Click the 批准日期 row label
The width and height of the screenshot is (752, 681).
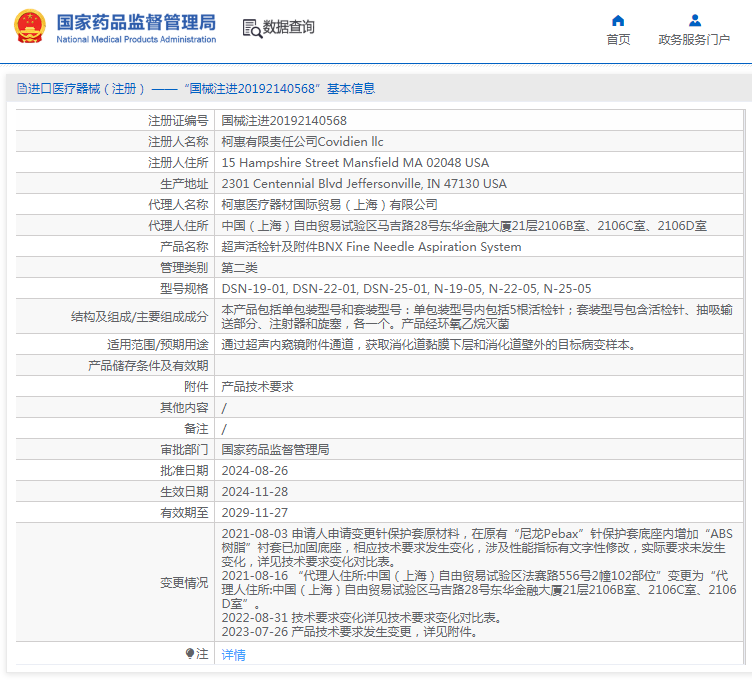point(184,470)
